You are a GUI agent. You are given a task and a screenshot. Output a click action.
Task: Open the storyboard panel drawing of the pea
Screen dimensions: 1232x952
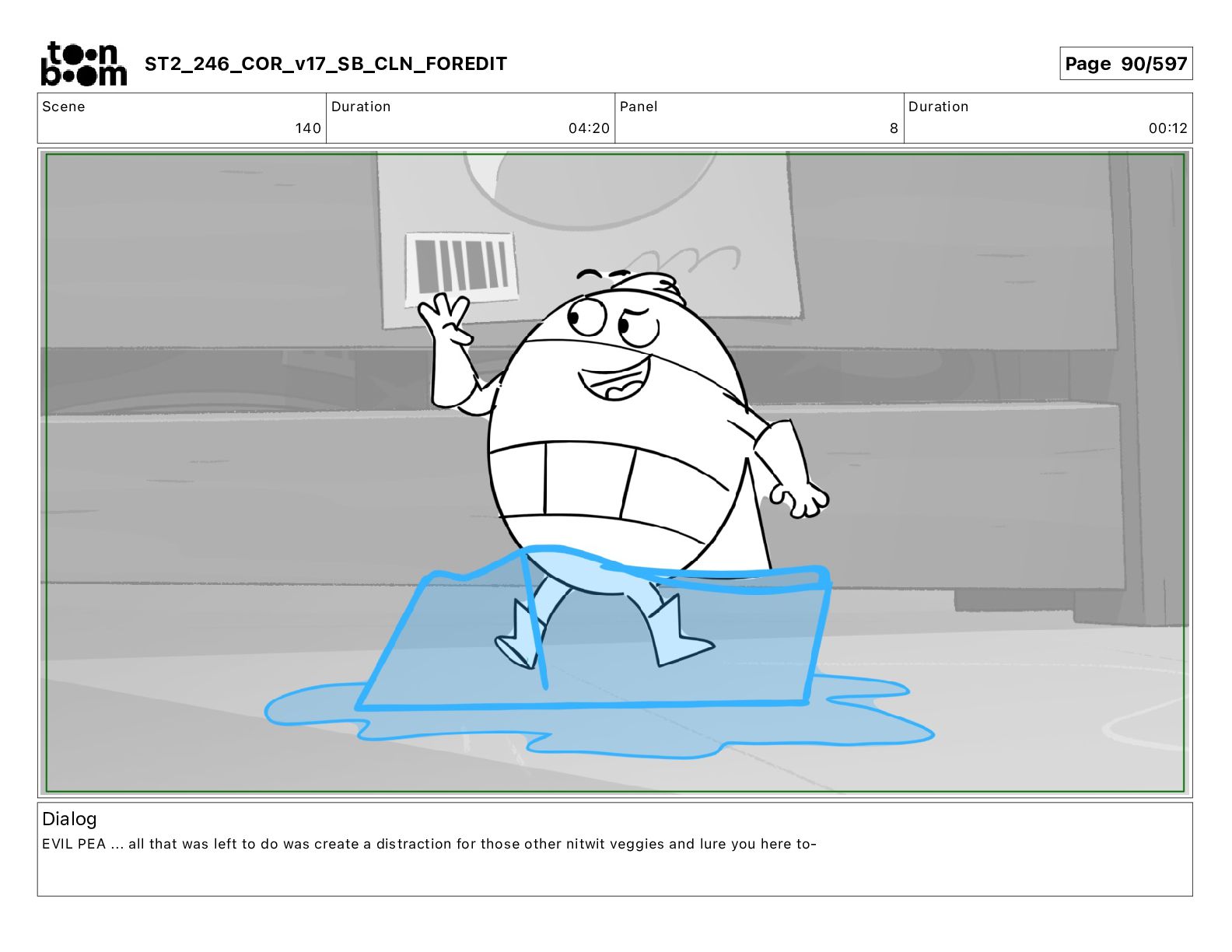coord(615,473)
